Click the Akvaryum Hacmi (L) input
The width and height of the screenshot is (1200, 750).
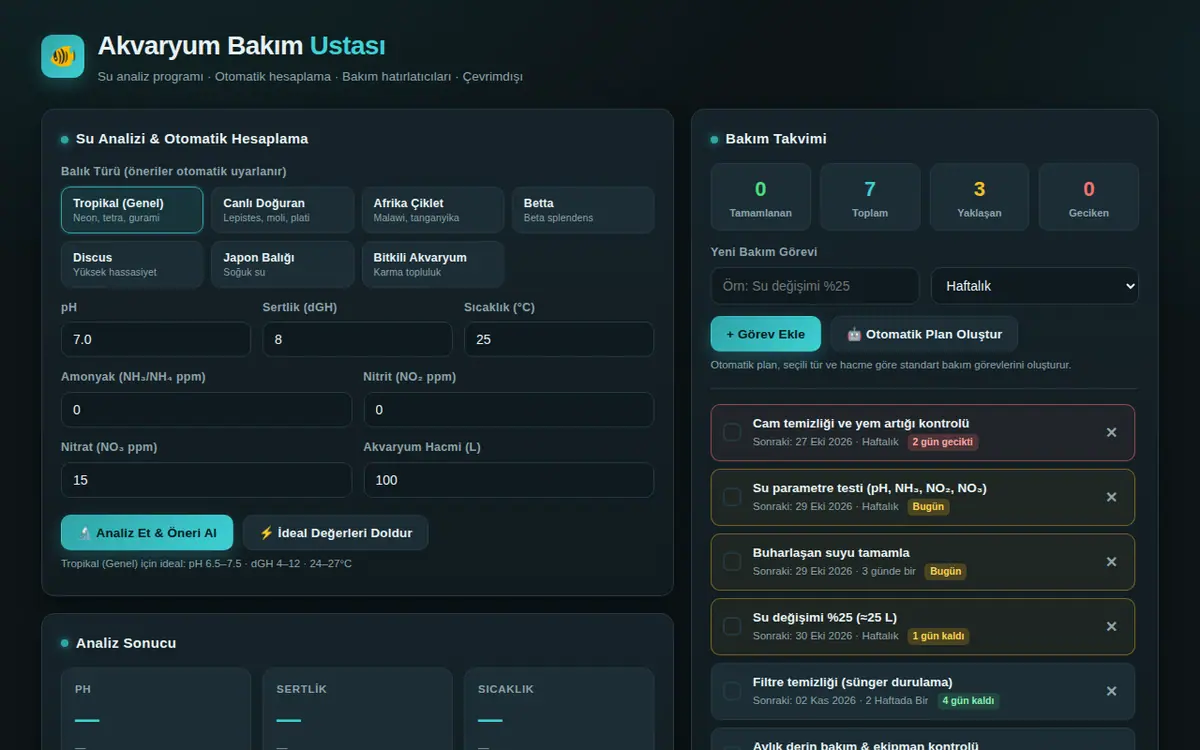tap(509, 480)
